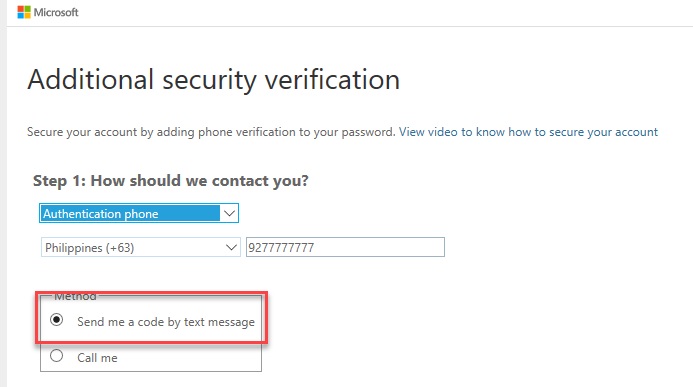The height and width of the screenshot is (387, 693).
Task: Click the Method group label
Action: point(75,296)
